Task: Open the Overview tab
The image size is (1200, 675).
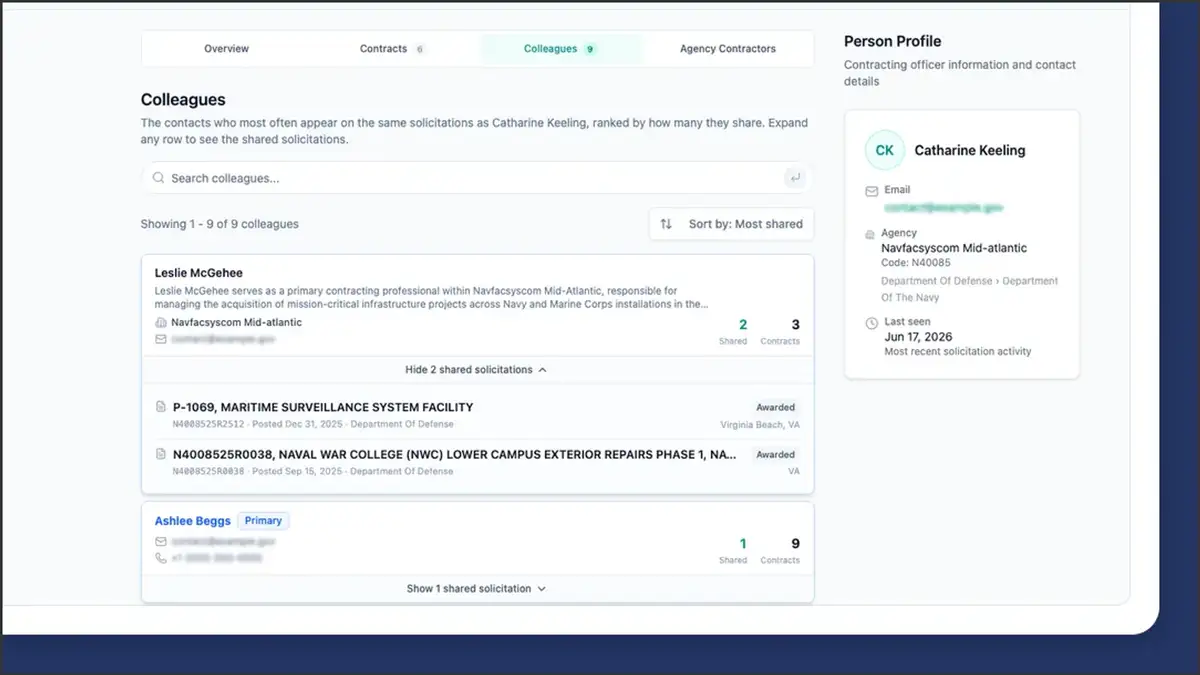Action: [226, 48]
